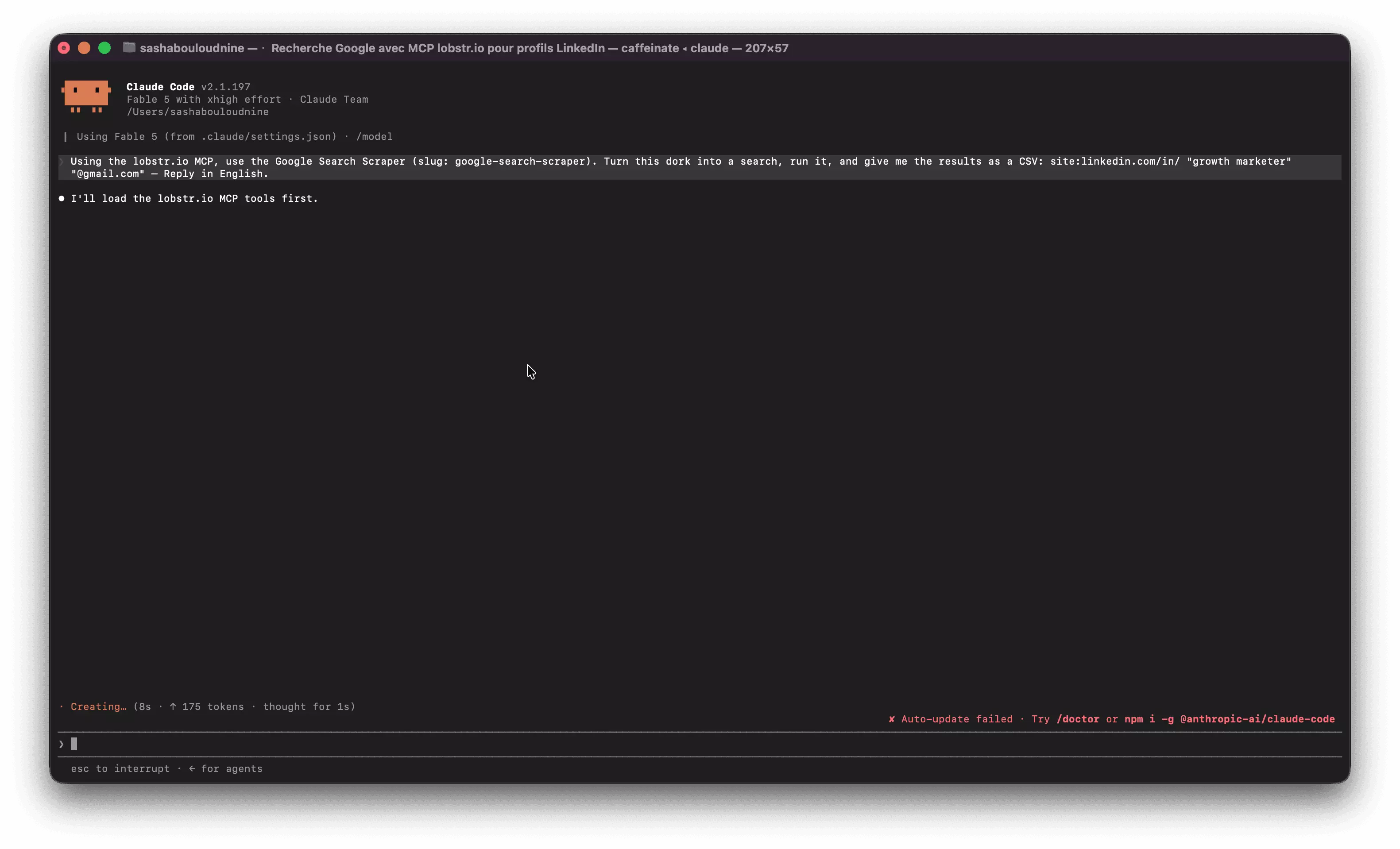Click the 'for agents' hint text
This screenshot has width=1400, height=849.
coord(232,768)
